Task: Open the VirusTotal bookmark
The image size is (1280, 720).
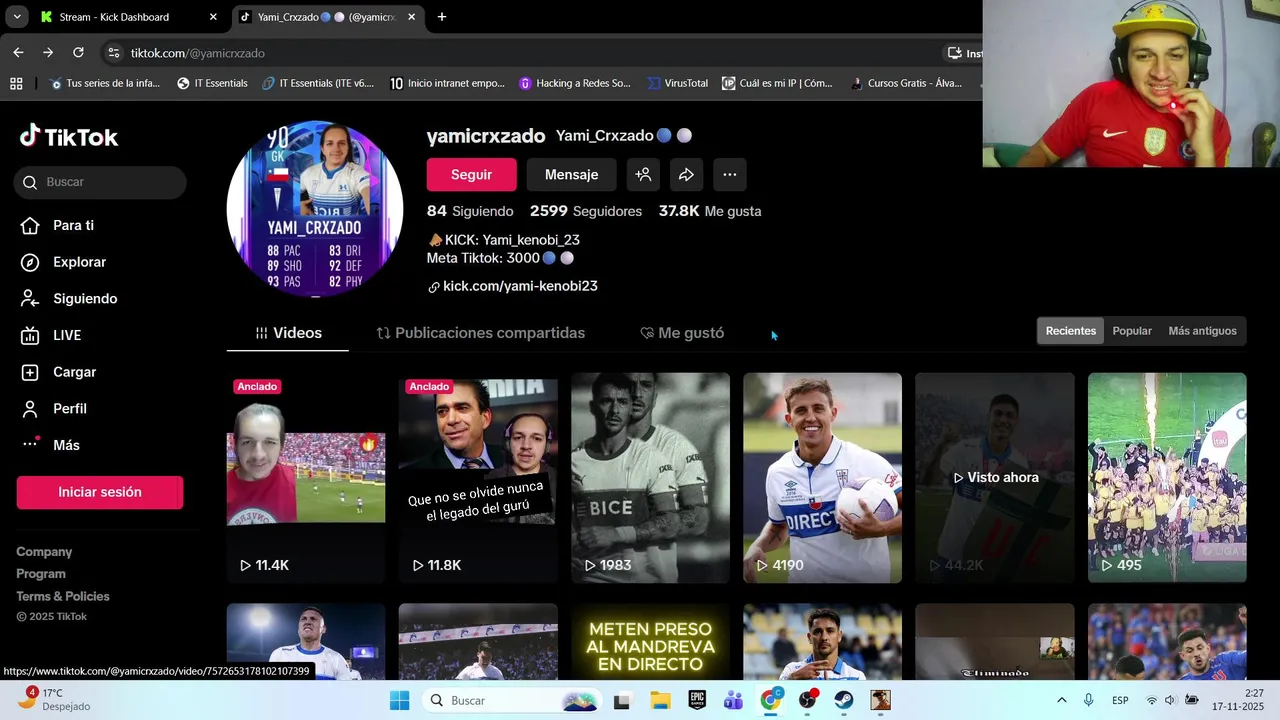Action: coord(678,84)
